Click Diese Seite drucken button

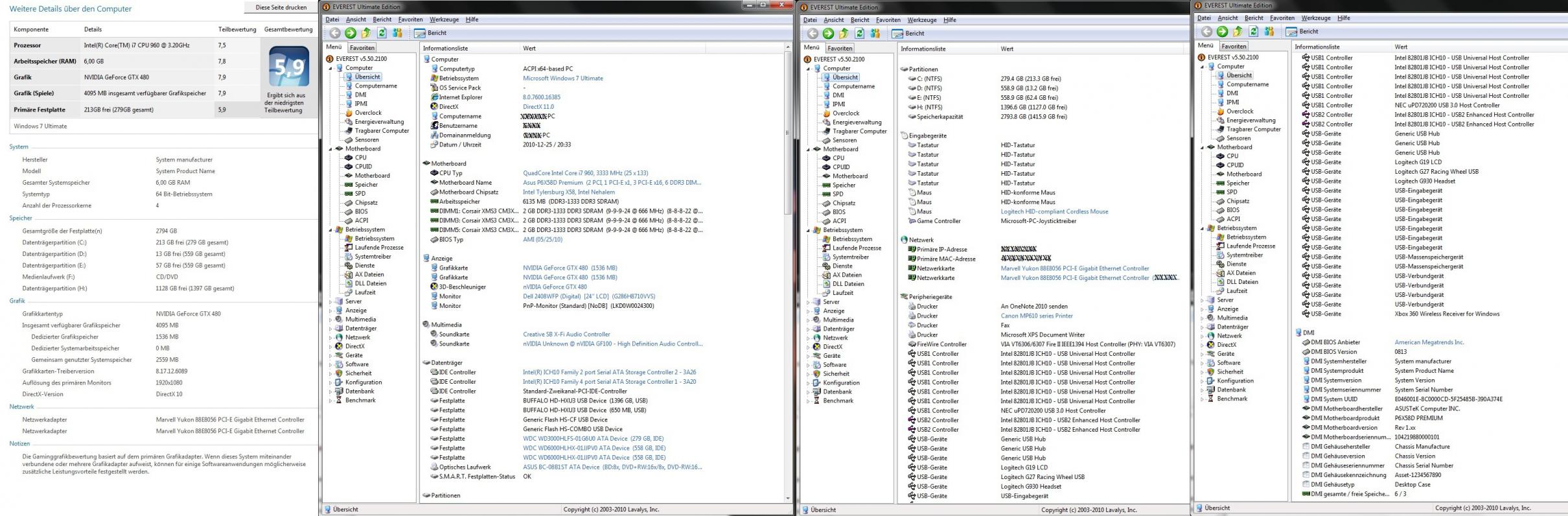(281, 7)
